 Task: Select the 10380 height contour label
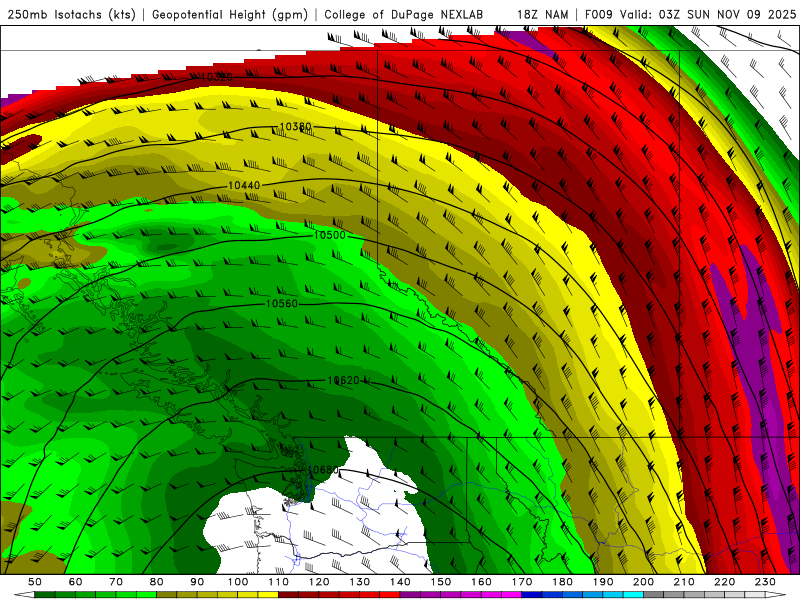tap(295, 127)
